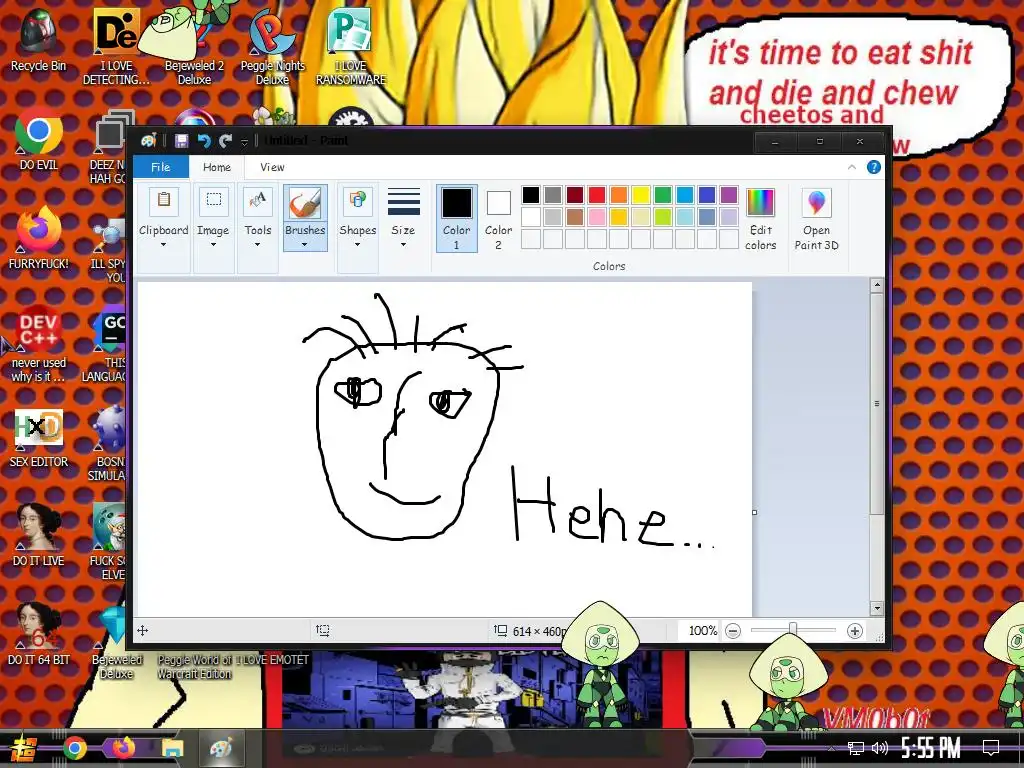Click vertical scrollbar up arrow in Paint
Image resolution: width=1024 pixels, height=768 pixels.
(877, 285)
